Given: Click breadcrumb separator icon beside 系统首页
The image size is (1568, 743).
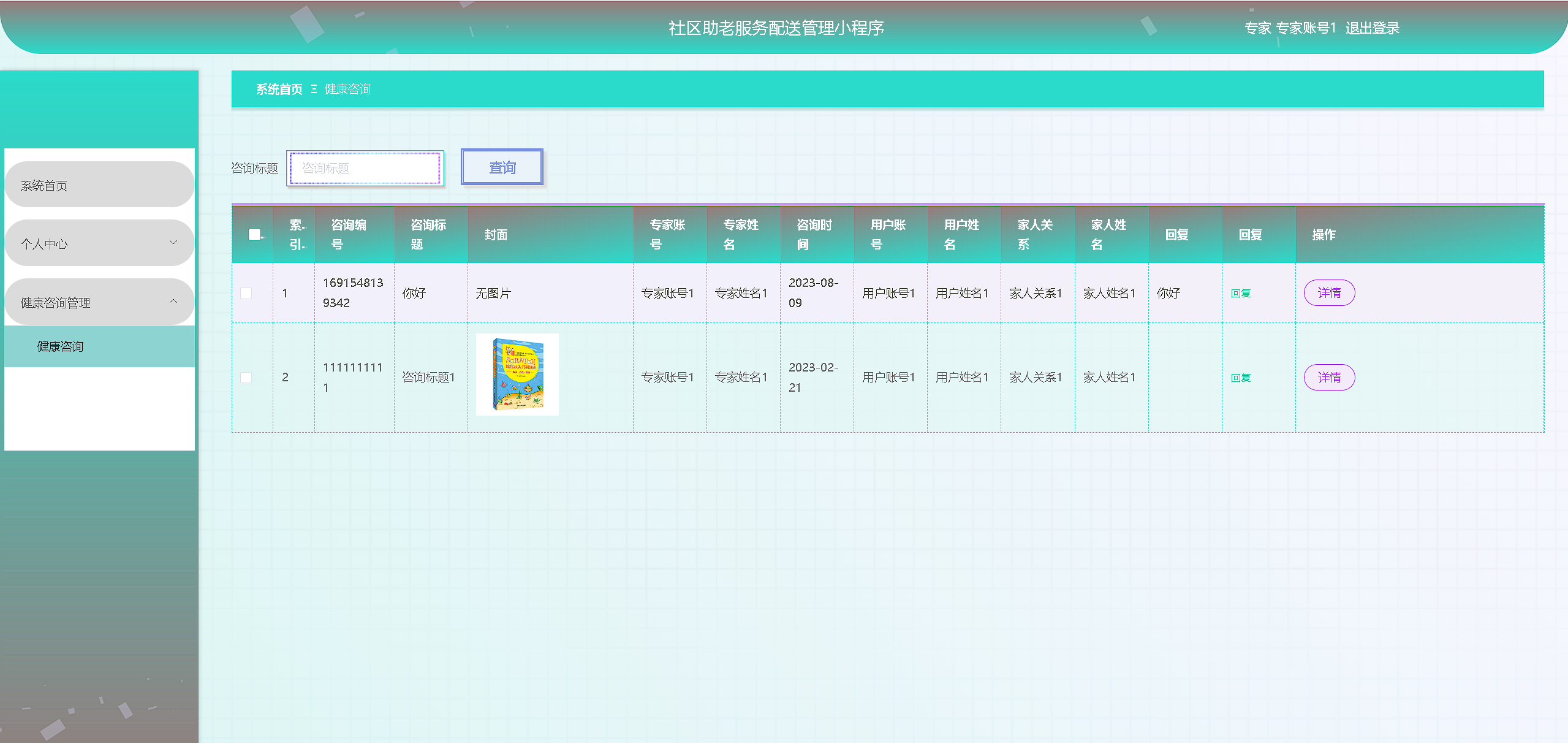Looking at the screenshot, I should pyautogui.click(x=314, y=90).
